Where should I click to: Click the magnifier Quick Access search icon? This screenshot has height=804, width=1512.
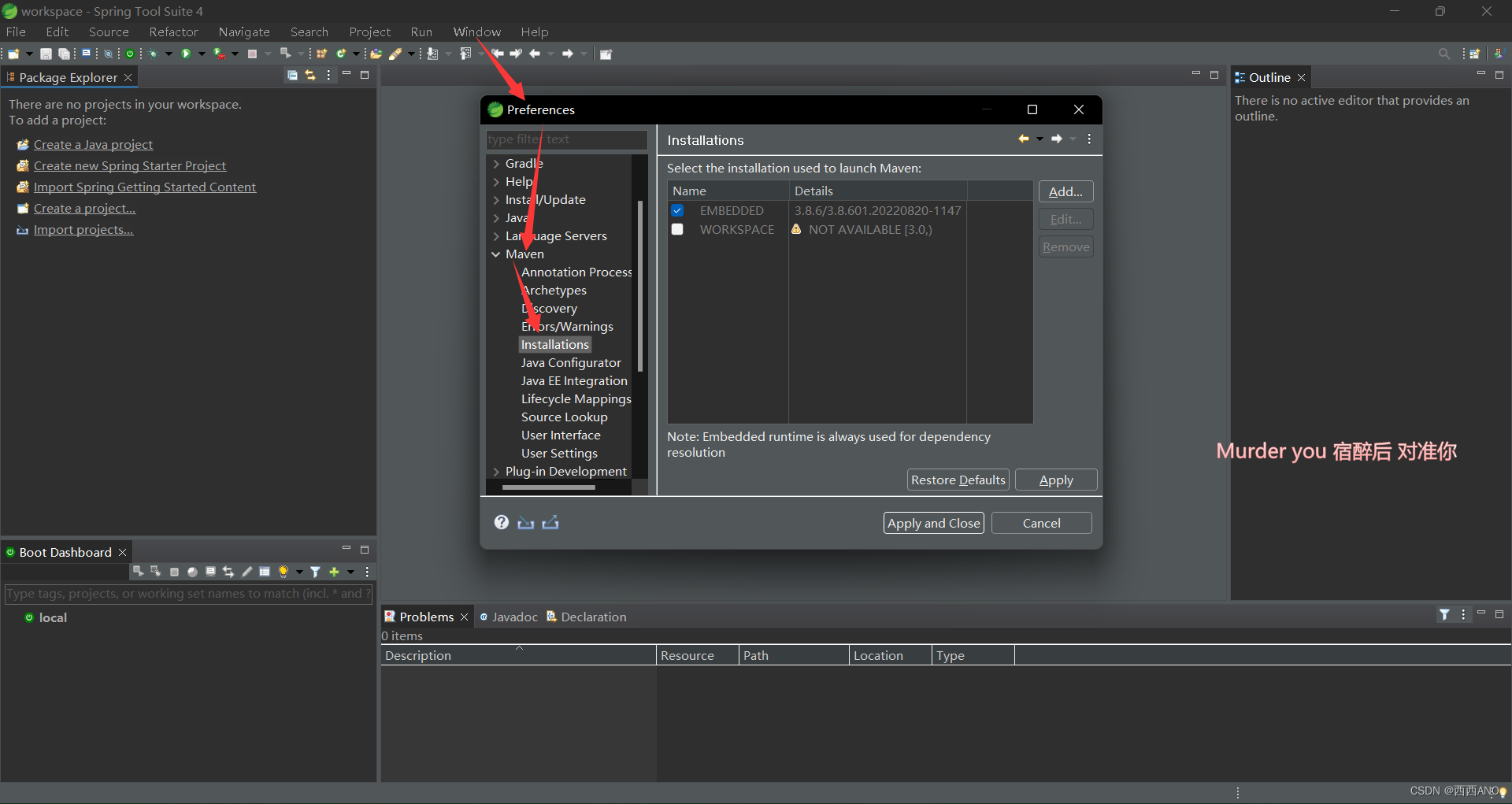coord(1443,54)
